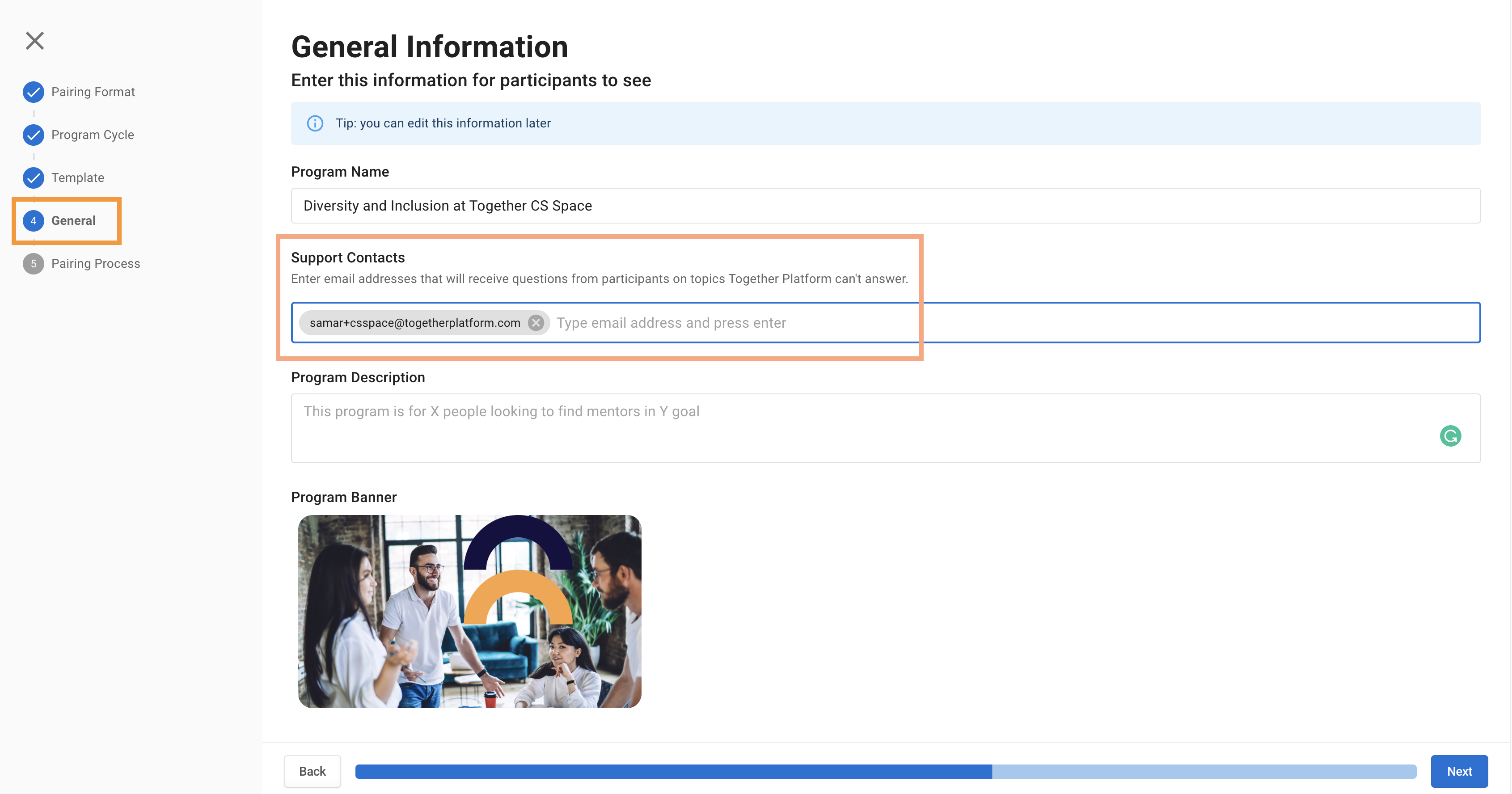Click the Next button
Image resolution: width=1512 pixels, height=794 pixels.
1459,771
